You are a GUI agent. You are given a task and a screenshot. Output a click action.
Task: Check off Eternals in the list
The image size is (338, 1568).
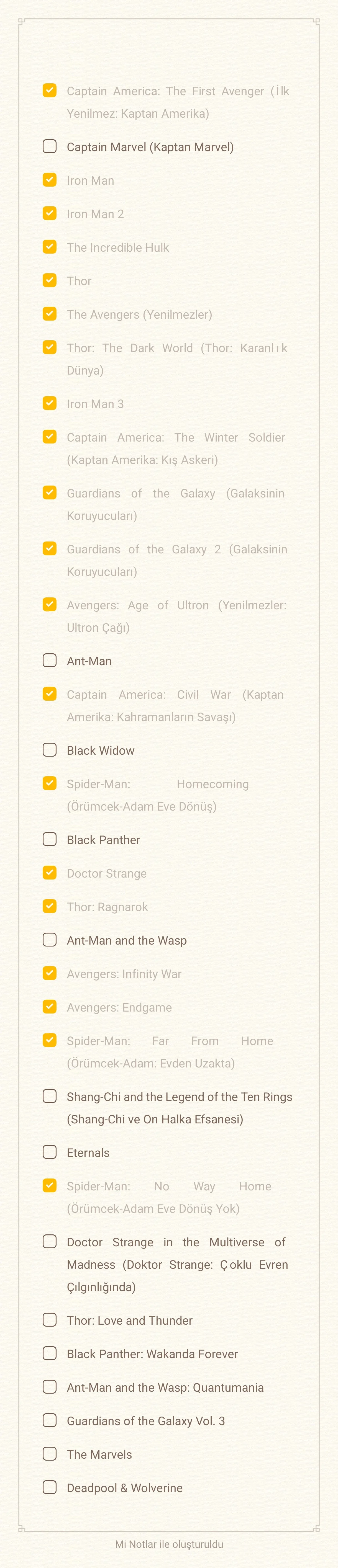click(50, 1152)
